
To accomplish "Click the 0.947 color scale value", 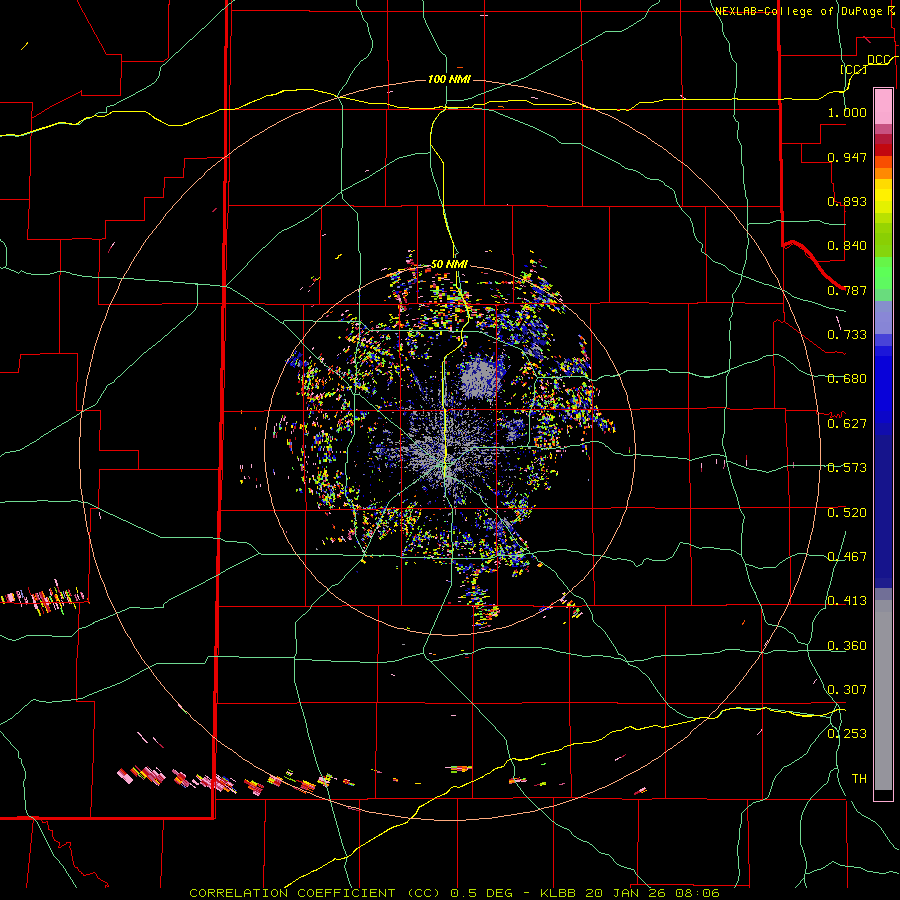I will tap(847, 157).
